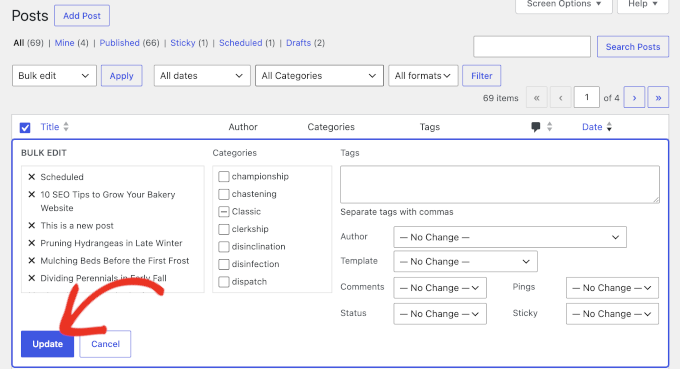Expand the Help panel
The height and width of the screenshot is (369, 680).
pos(643,4)
